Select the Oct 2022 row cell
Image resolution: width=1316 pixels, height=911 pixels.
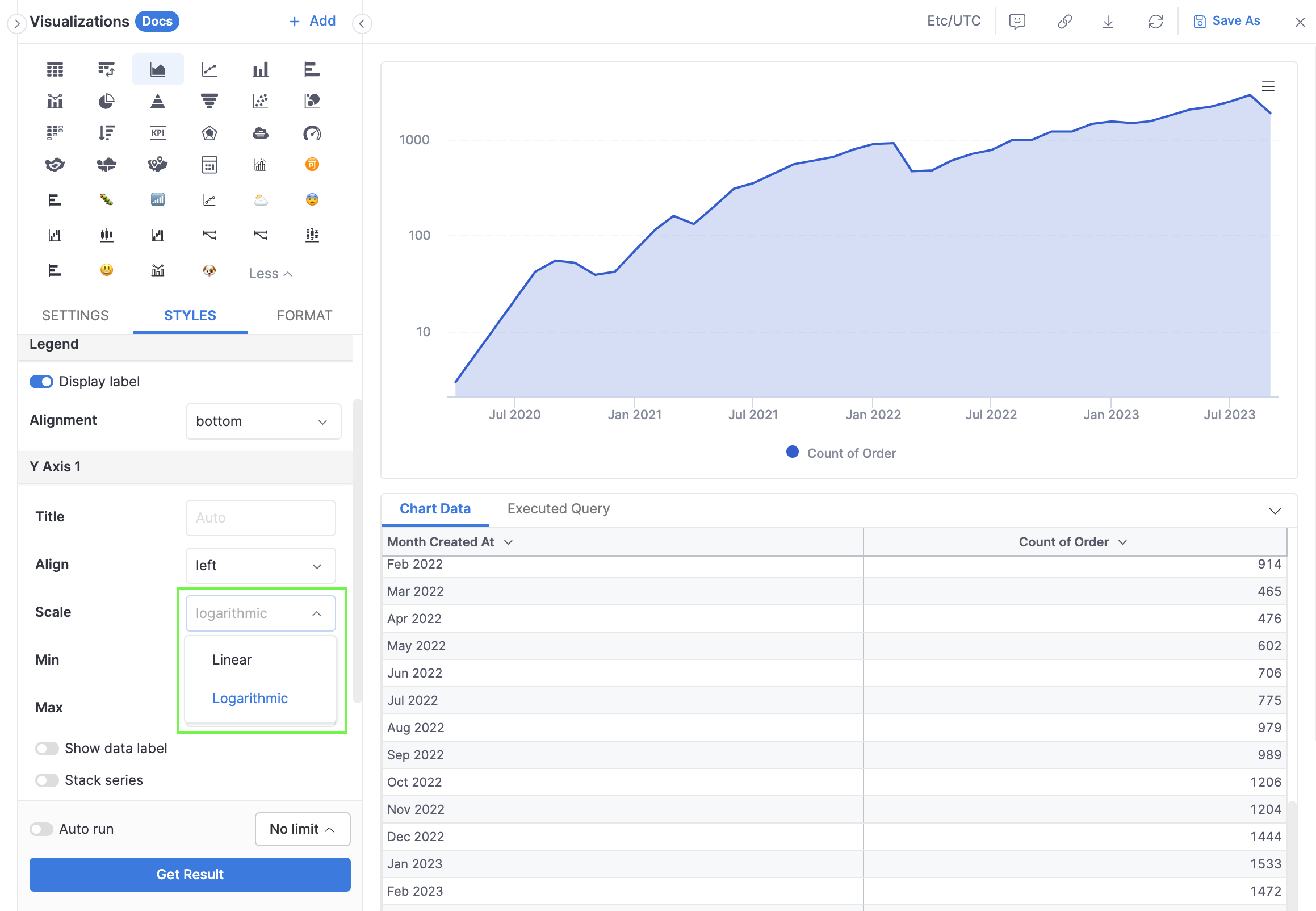tap(622, 782)
